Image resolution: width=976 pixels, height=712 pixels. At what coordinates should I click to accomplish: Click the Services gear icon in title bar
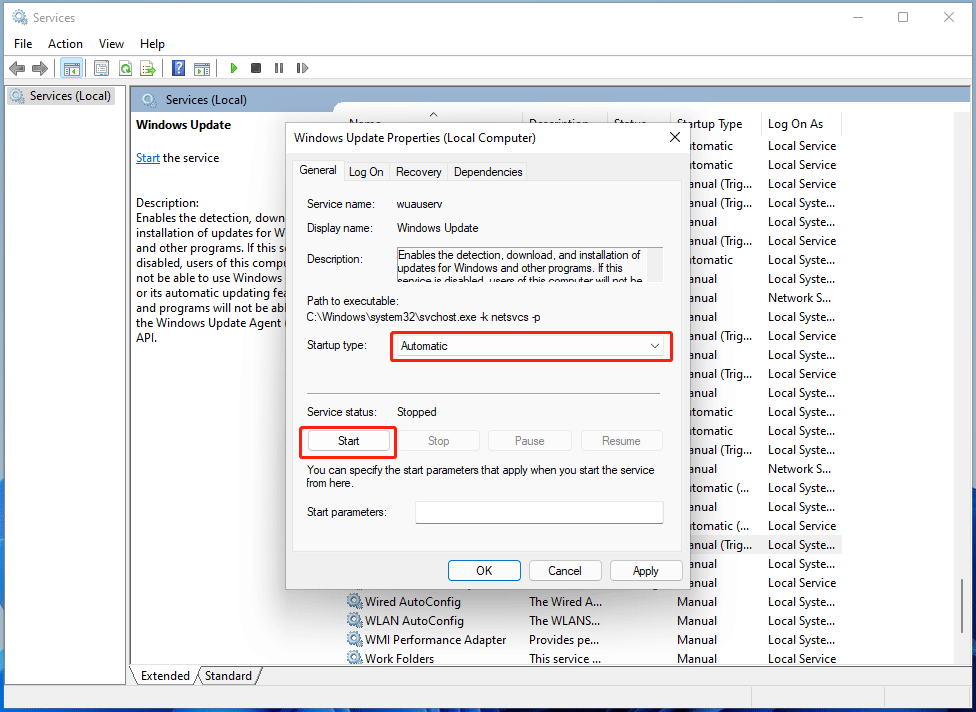[20, 18]
